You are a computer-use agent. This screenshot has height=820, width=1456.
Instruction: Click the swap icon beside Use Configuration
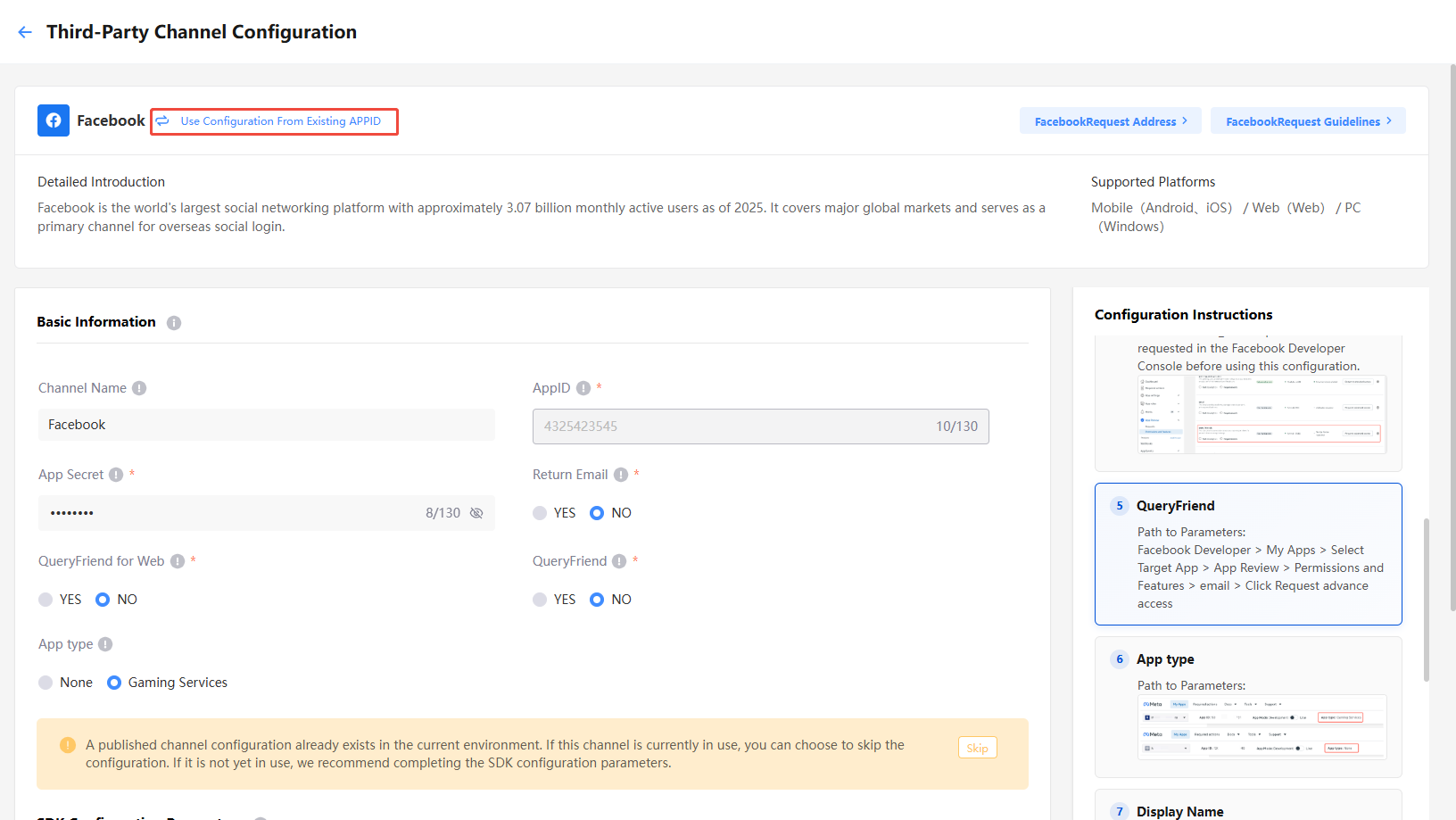[163, 121]
